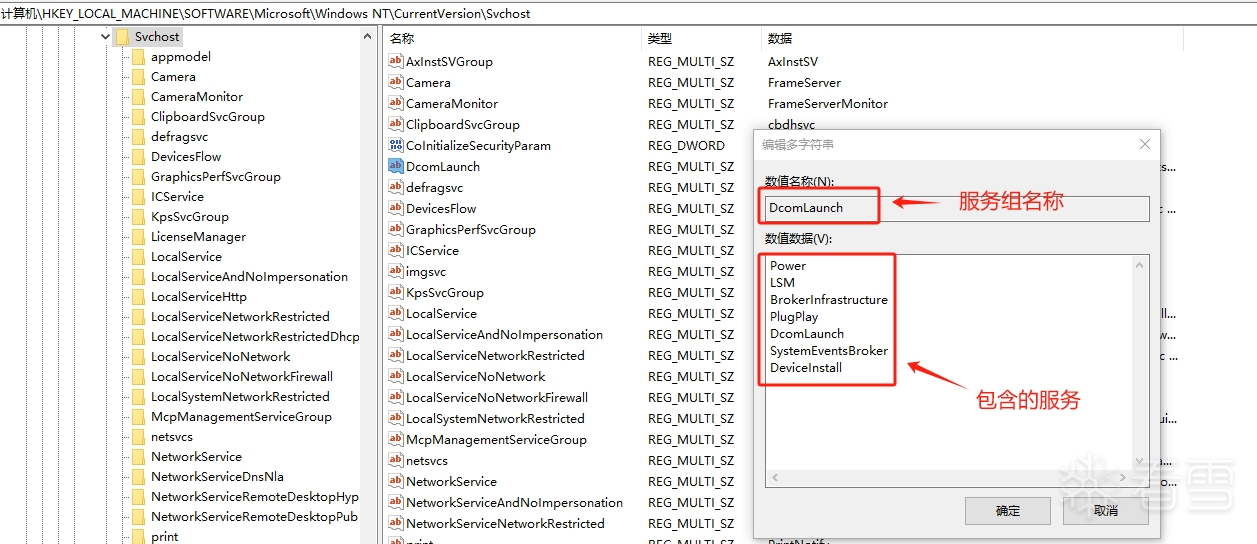Close the 编辑多字符串 dialog with X
The width and height of the screenshot is (1257, 544).
(1145, 145)
